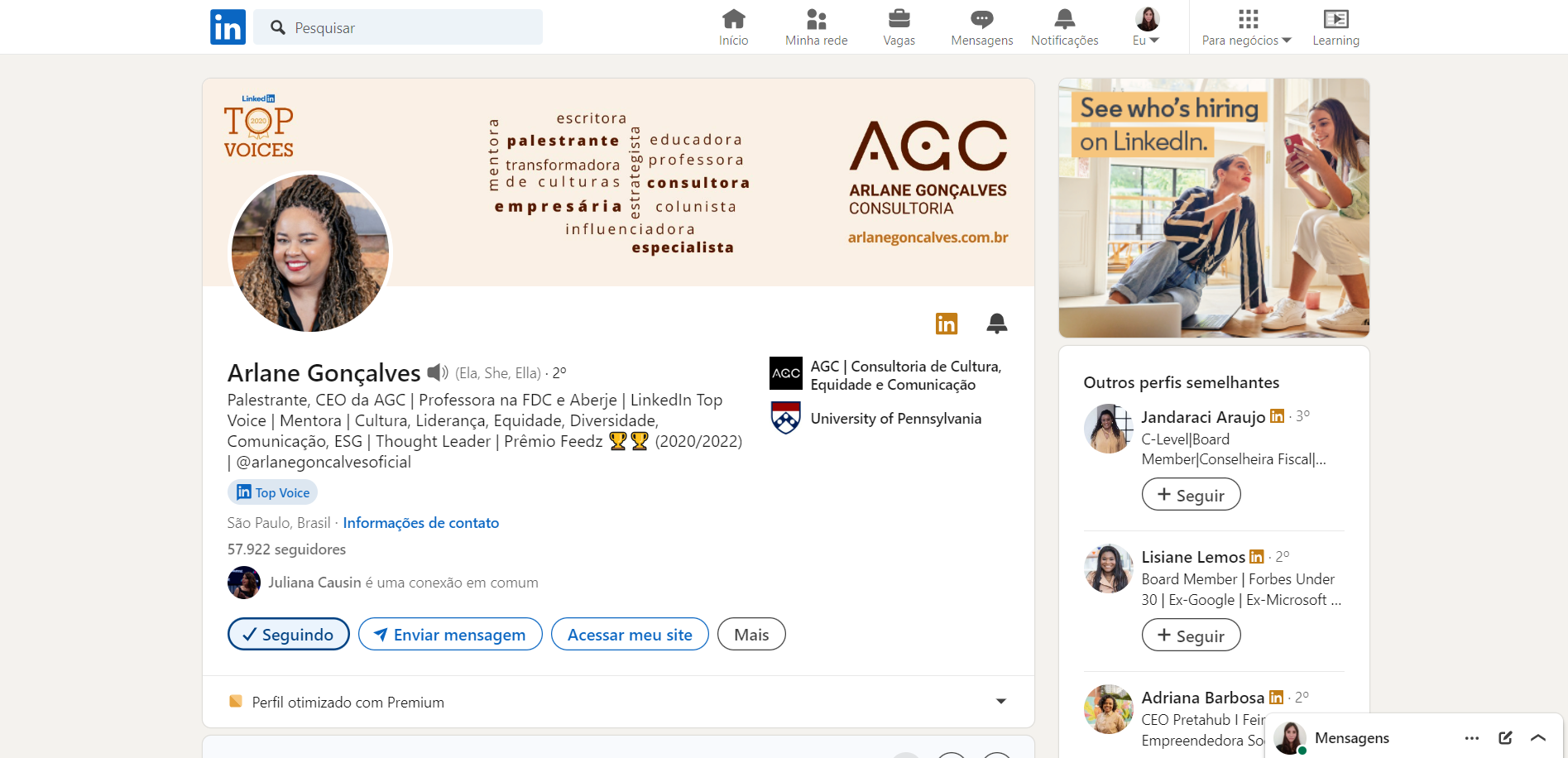Click the LinkedIn logo home icon

coord(228,27)
